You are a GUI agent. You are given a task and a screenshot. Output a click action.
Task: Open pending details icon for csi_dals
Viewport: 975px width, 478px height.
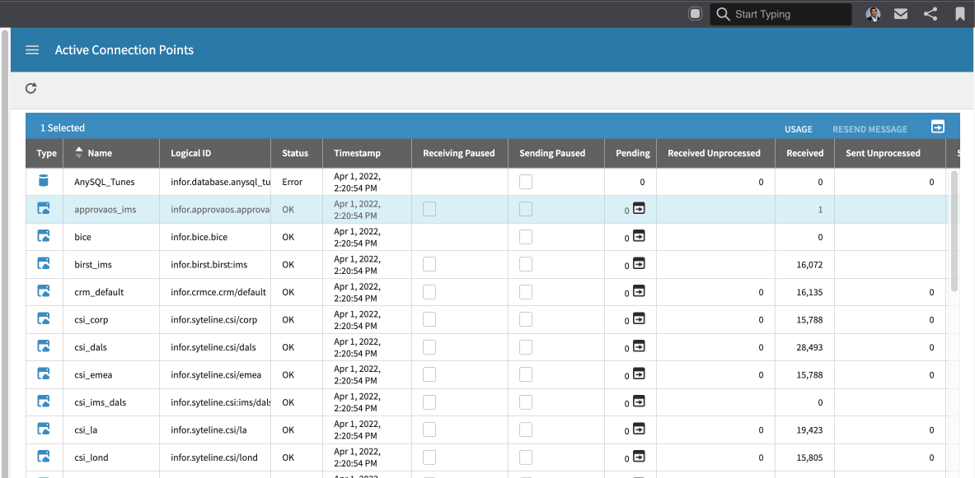639,346
